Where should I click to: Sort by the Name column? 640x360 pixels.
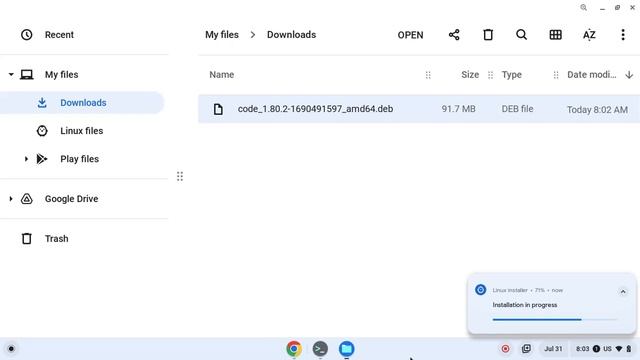tap(222, 75)
